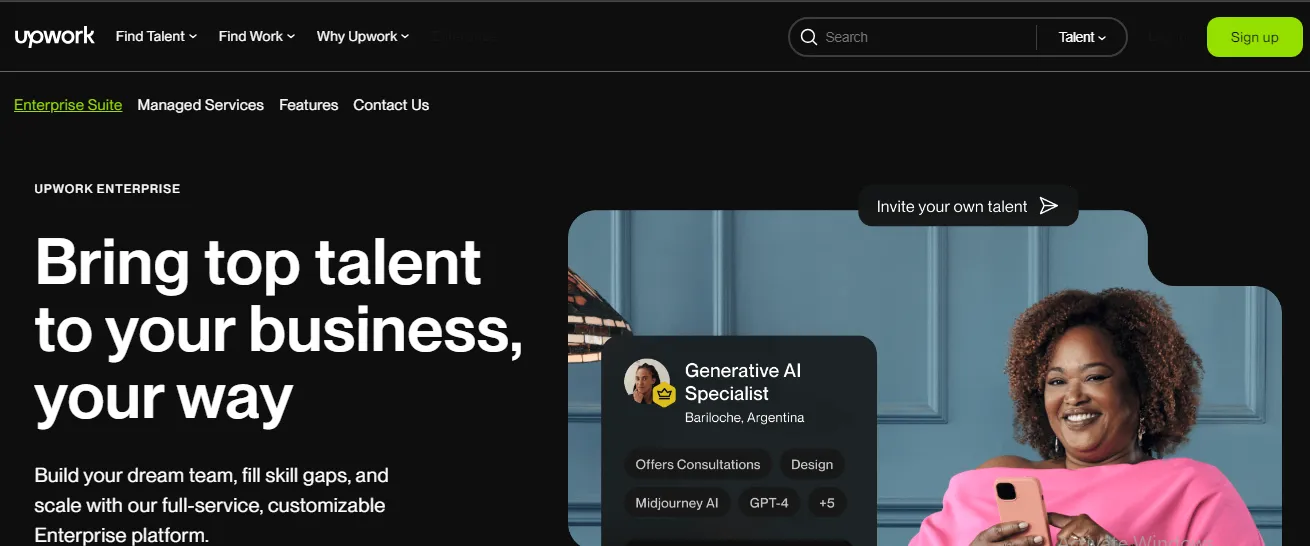Click the Upwork logo
The height and width of the screenshot is (546, 1310).
55,37
